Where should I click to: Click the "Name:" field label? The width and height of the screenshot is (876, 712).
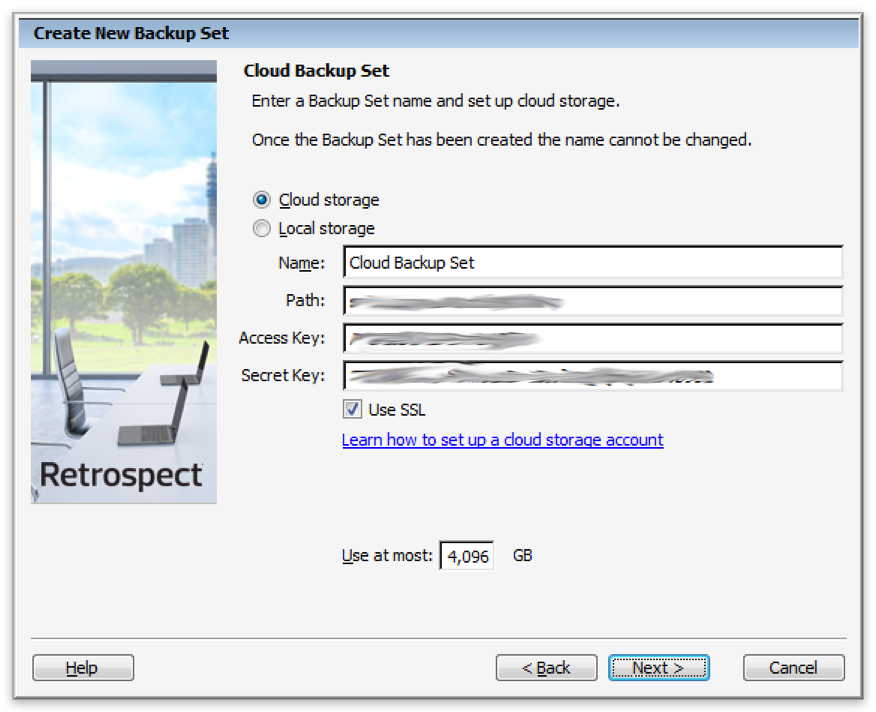tap(302, 263)
